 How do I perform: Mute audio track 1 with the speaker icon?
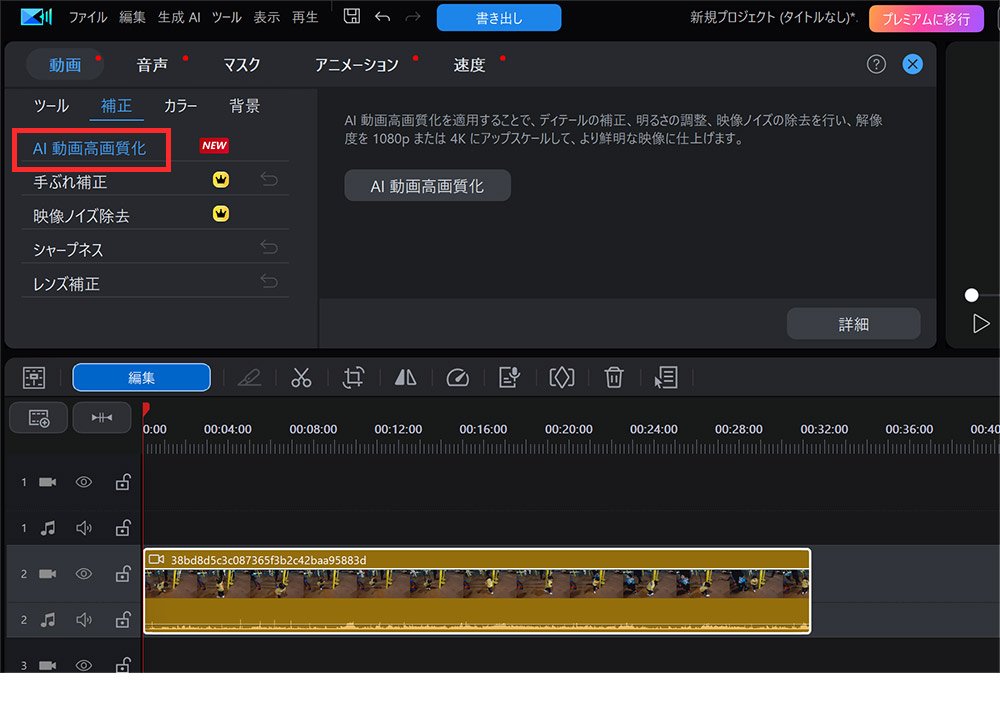84,528
